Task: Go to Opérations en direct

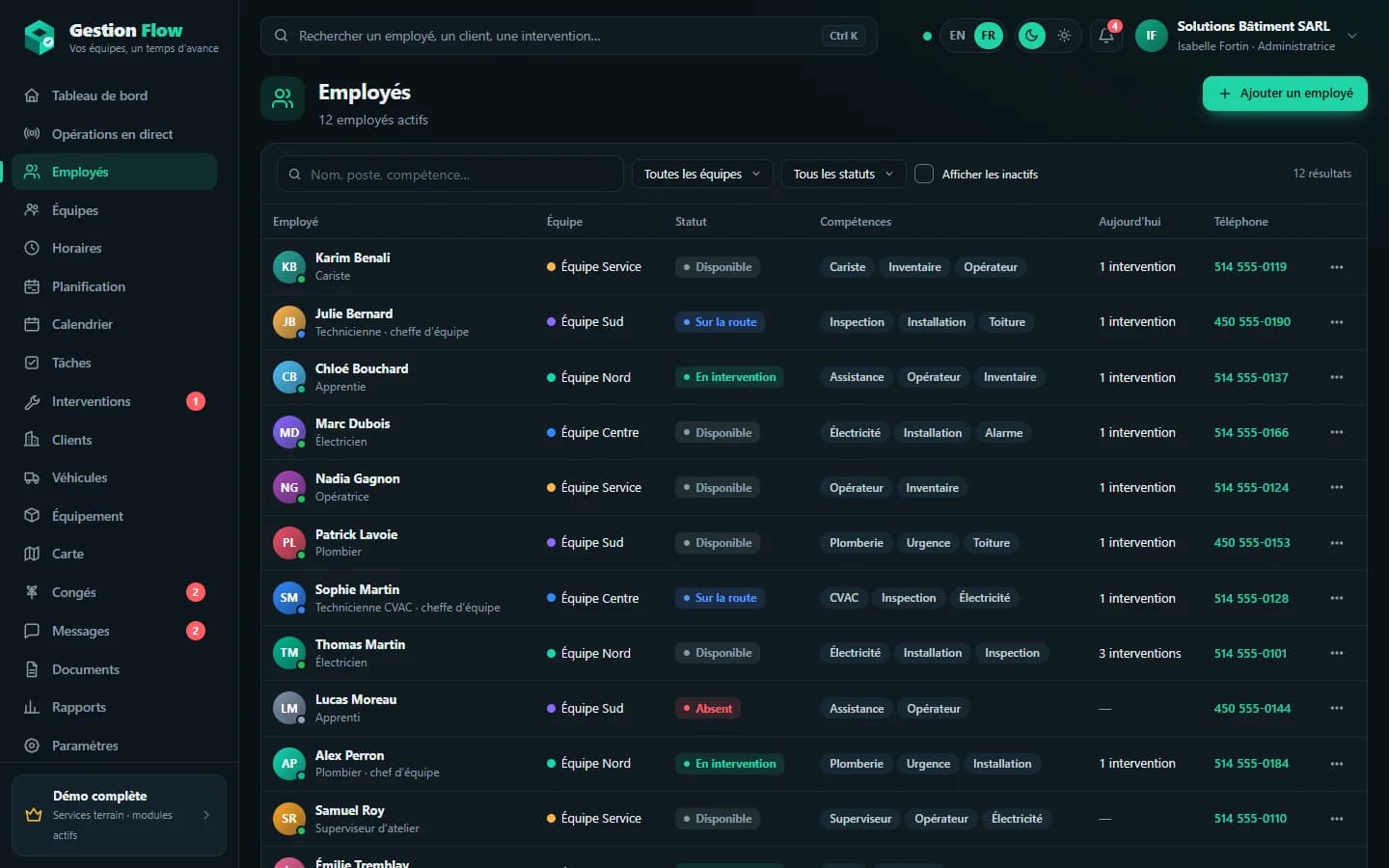Action: point(114,134)
